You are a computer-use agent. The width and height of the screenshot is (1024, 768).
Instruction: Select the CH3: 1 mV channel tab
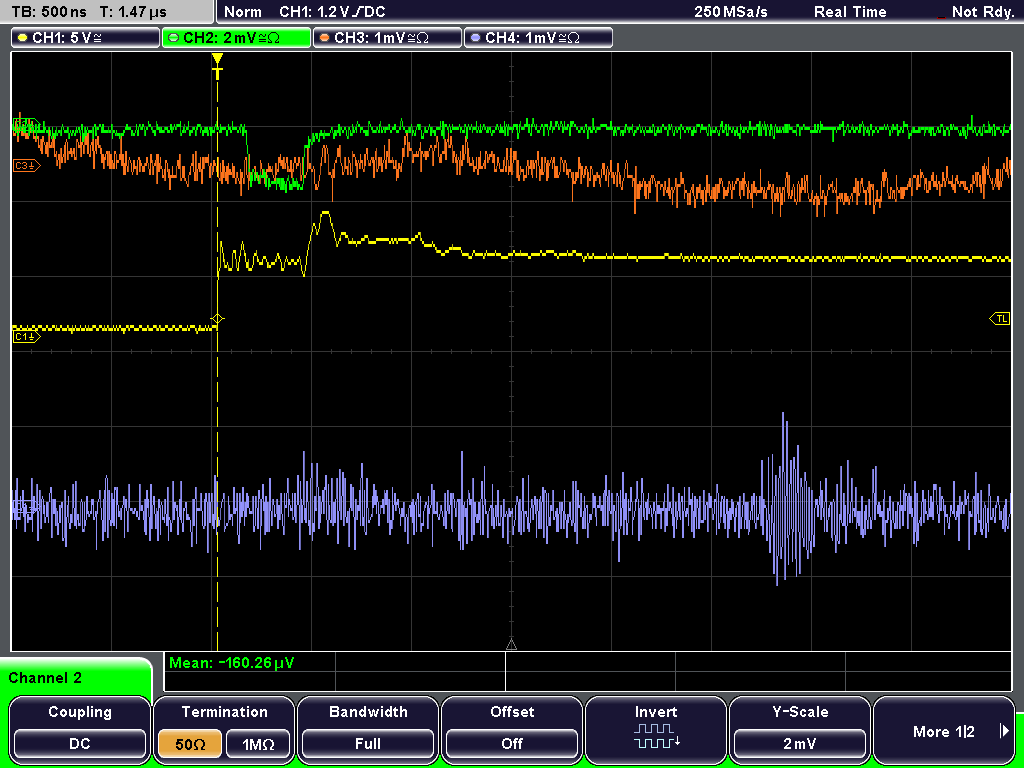tap(387, 38)
